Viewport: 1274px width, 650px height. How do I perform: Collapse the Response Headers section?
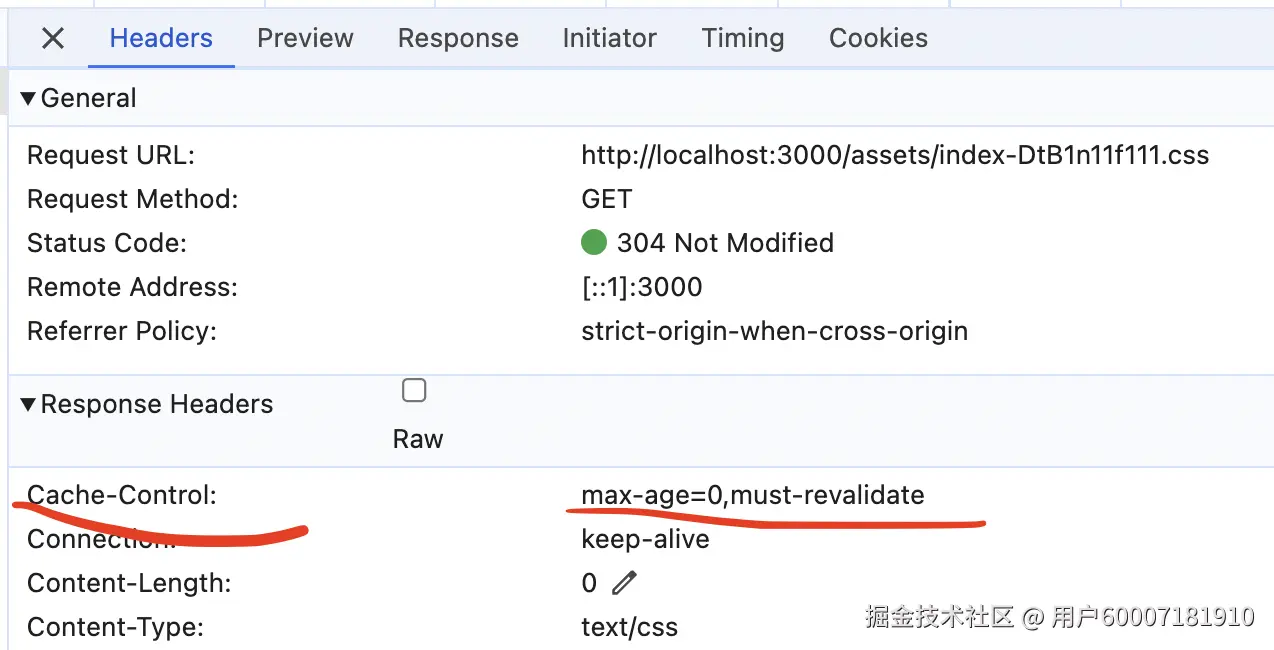(28, 404)
